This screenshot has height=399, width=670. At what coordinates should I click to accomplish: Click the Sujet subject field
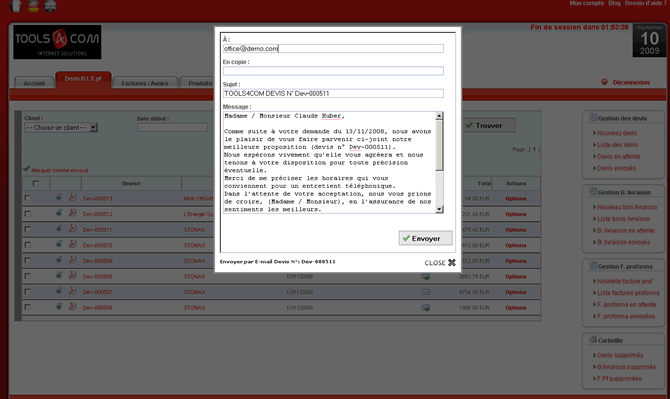333,93
